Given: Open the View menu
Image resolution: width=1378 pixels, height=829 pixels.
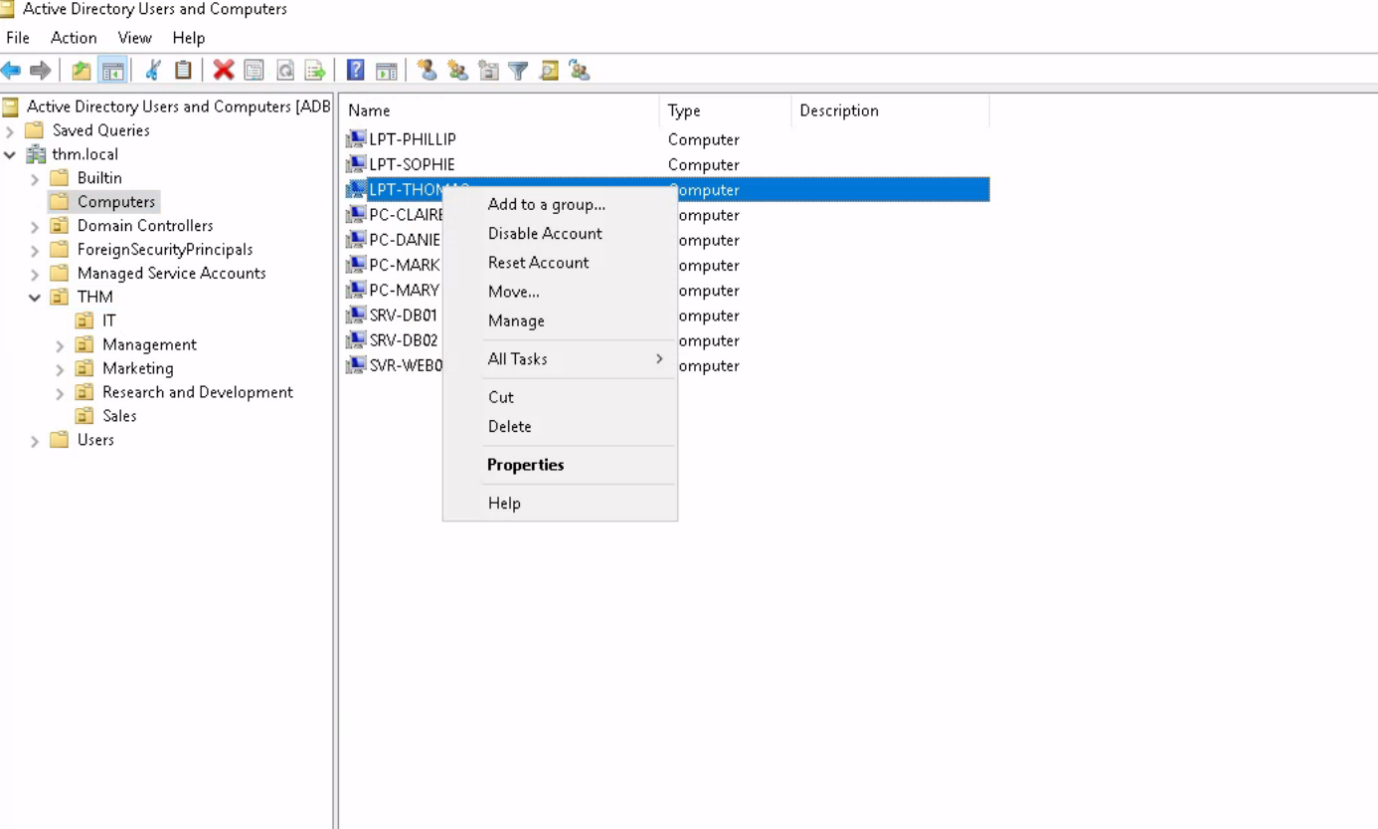Looking at the screenshot, I should [x=135, y=38].
